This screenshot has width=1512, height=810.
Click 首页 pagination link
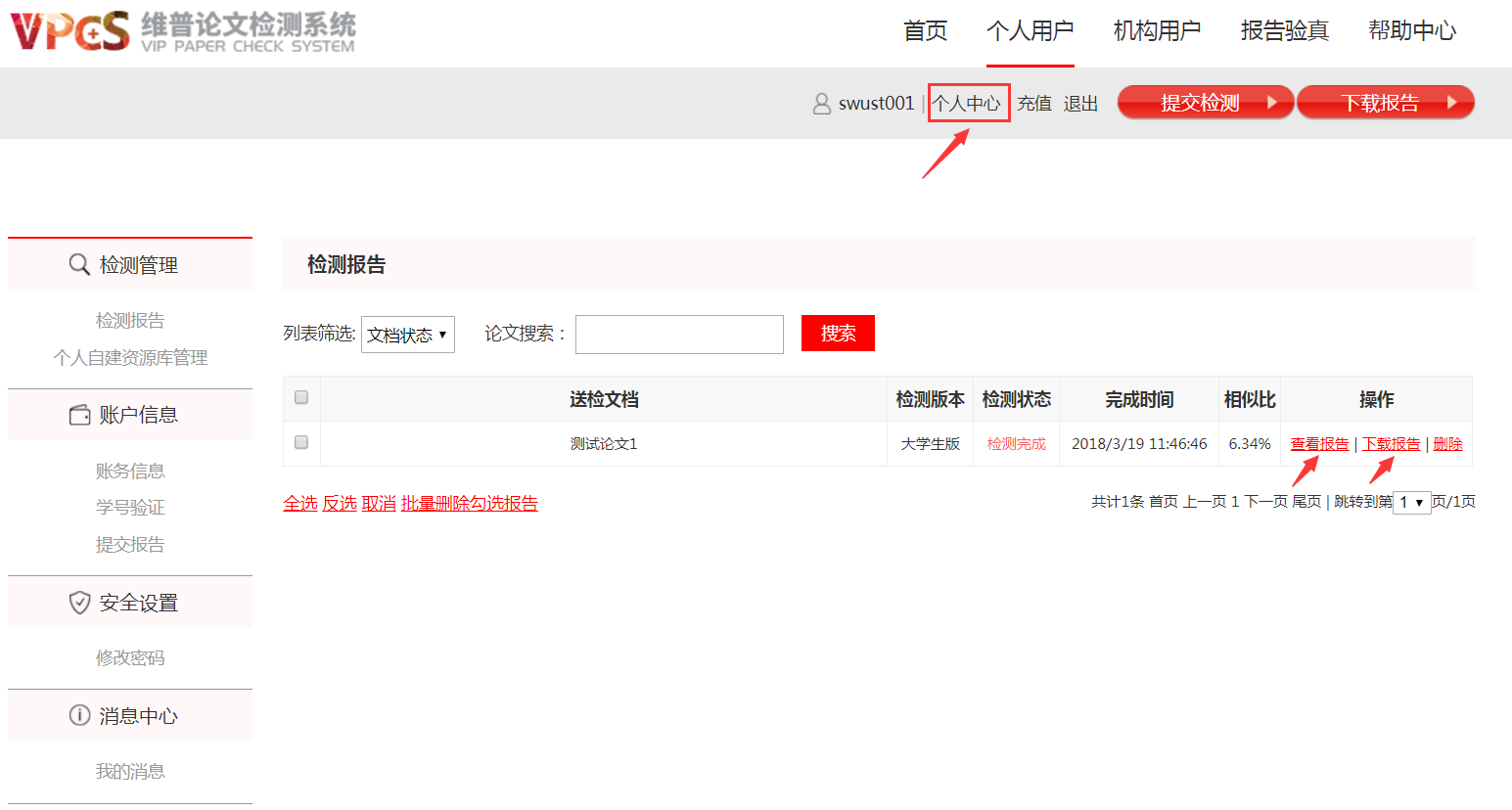click(x=1164, y=502)
